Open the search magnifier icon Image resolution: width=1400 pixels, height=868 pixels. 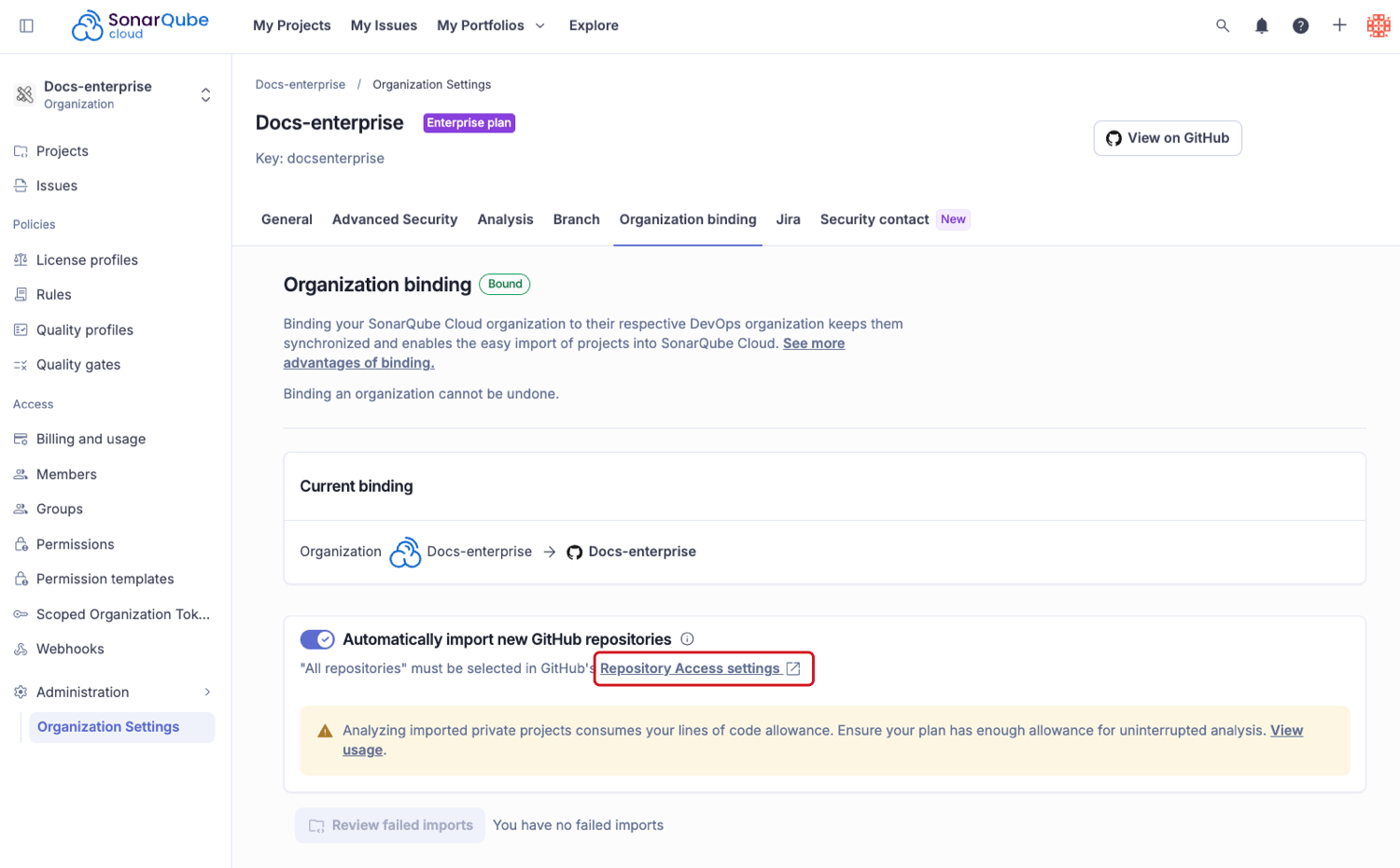pyautogui.click(x=1223, y=26)
